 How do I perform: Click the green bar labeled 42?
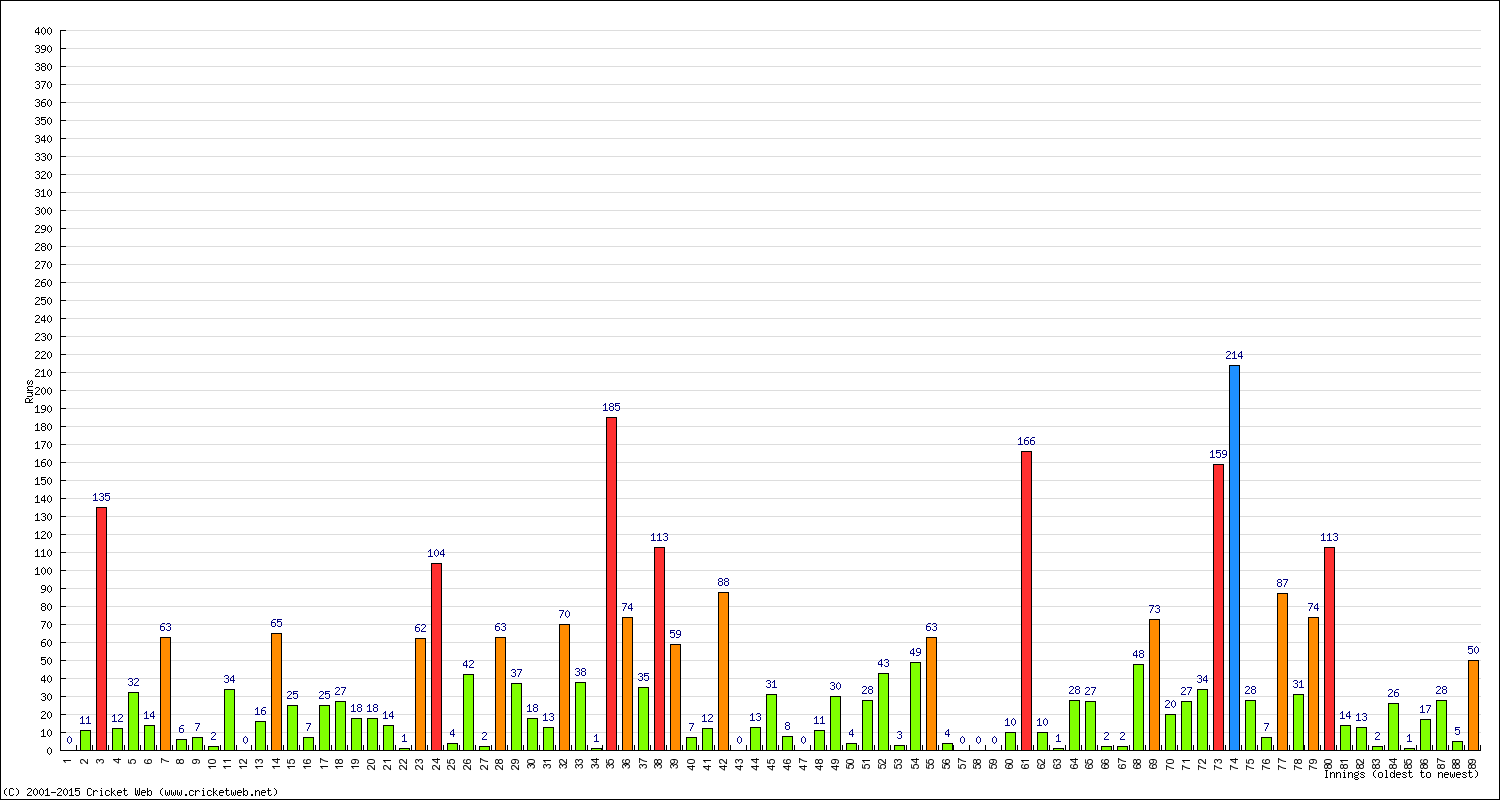pos(468,712)
